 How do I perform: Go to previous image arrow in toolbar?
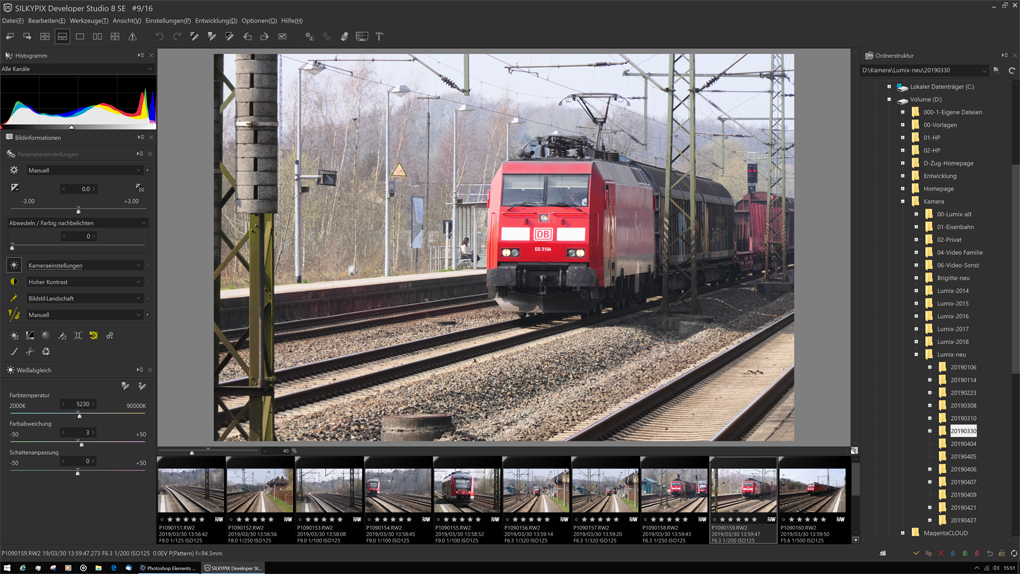pyautogui.click(x=10, y=36)
